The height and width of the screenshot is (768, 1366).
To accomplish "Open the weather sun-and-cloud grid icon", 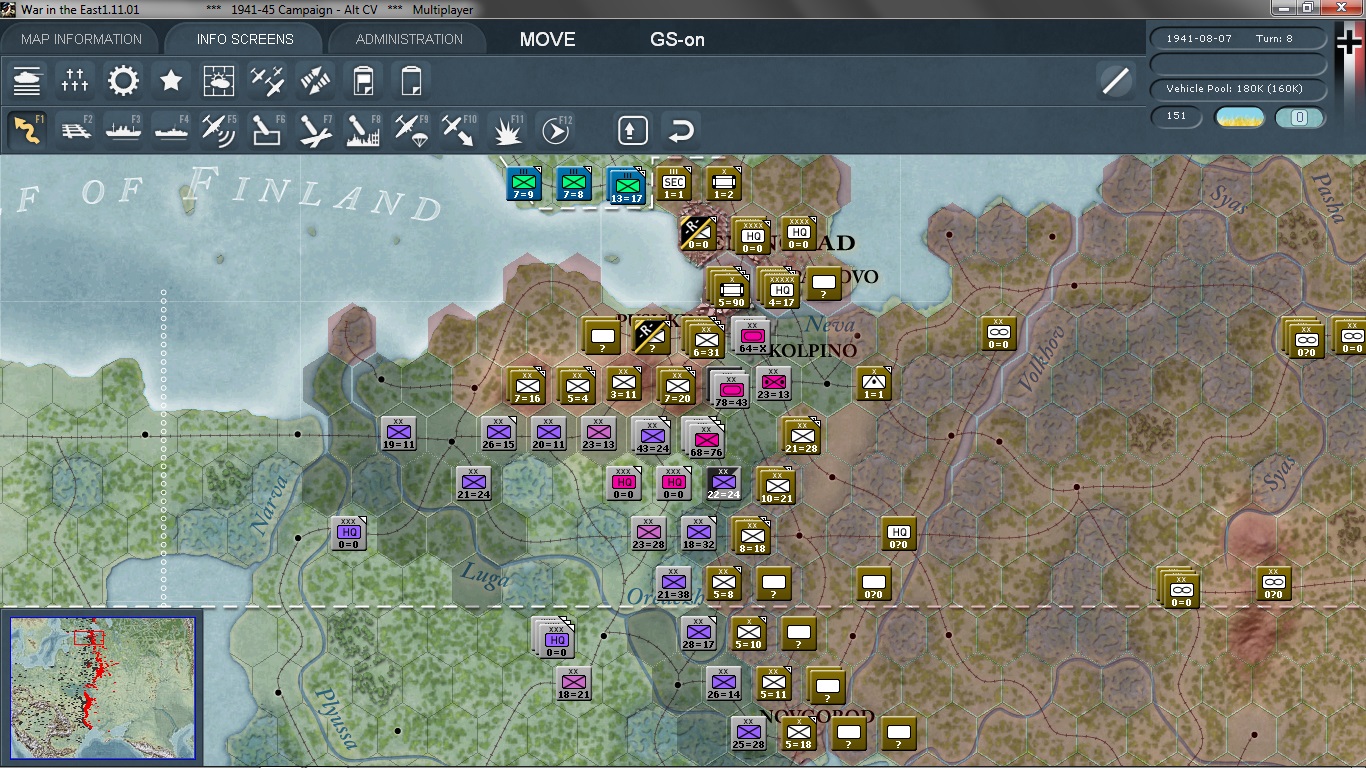I will coord(219,80).
